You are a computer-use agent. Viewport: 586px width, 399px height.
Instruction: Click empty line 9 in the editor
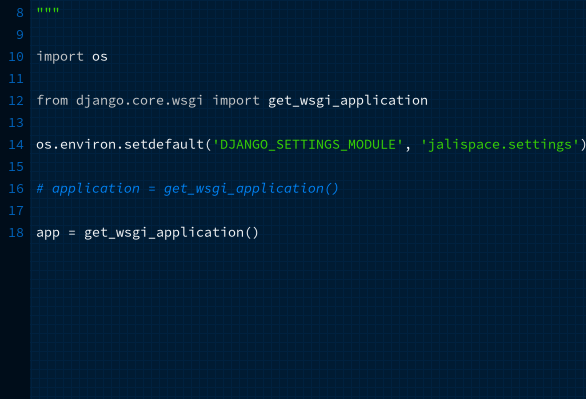pos(308,35)
